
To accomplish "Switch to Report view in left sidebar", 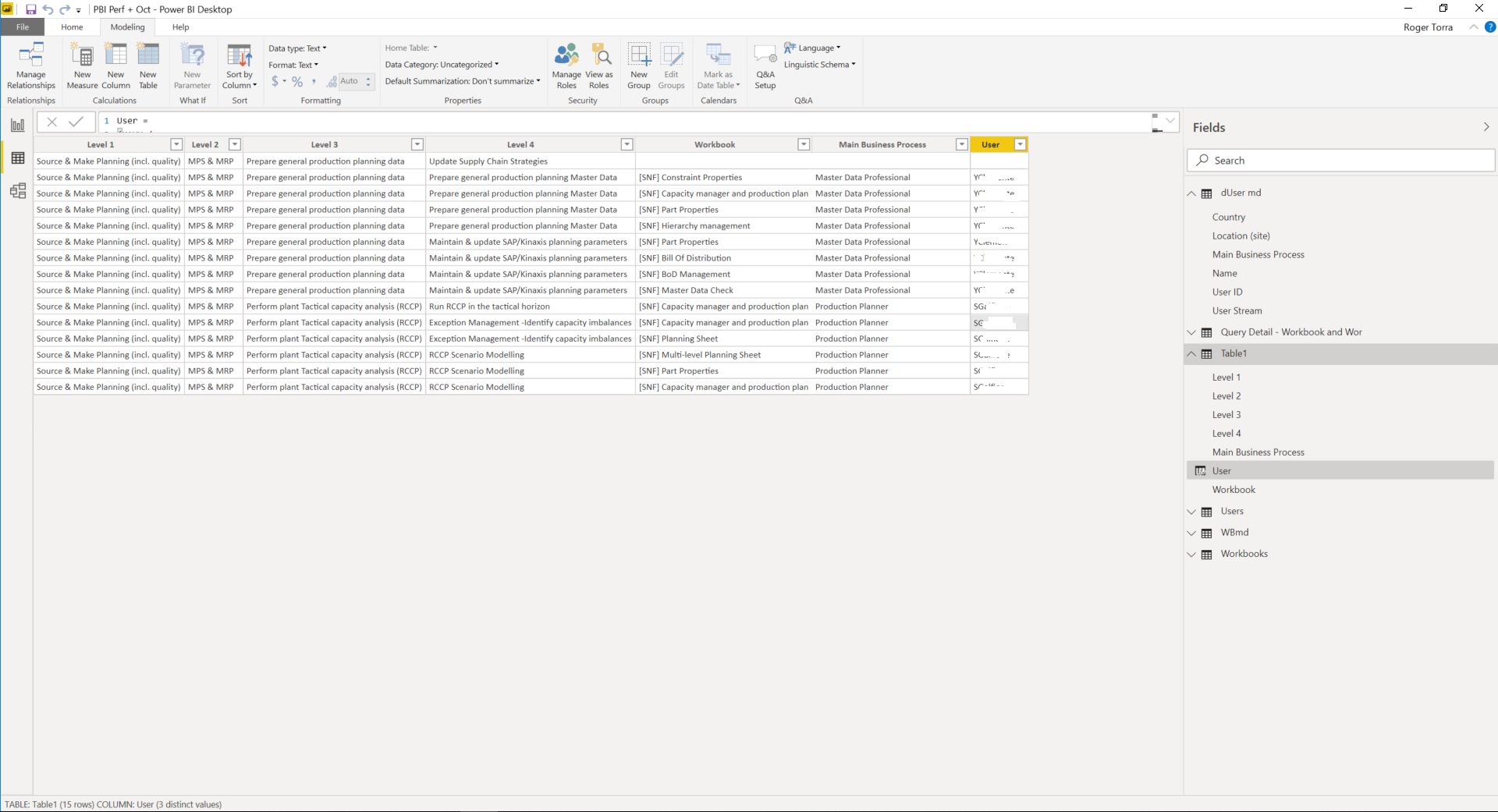I will pyautogui.click(x=17, y=125).
